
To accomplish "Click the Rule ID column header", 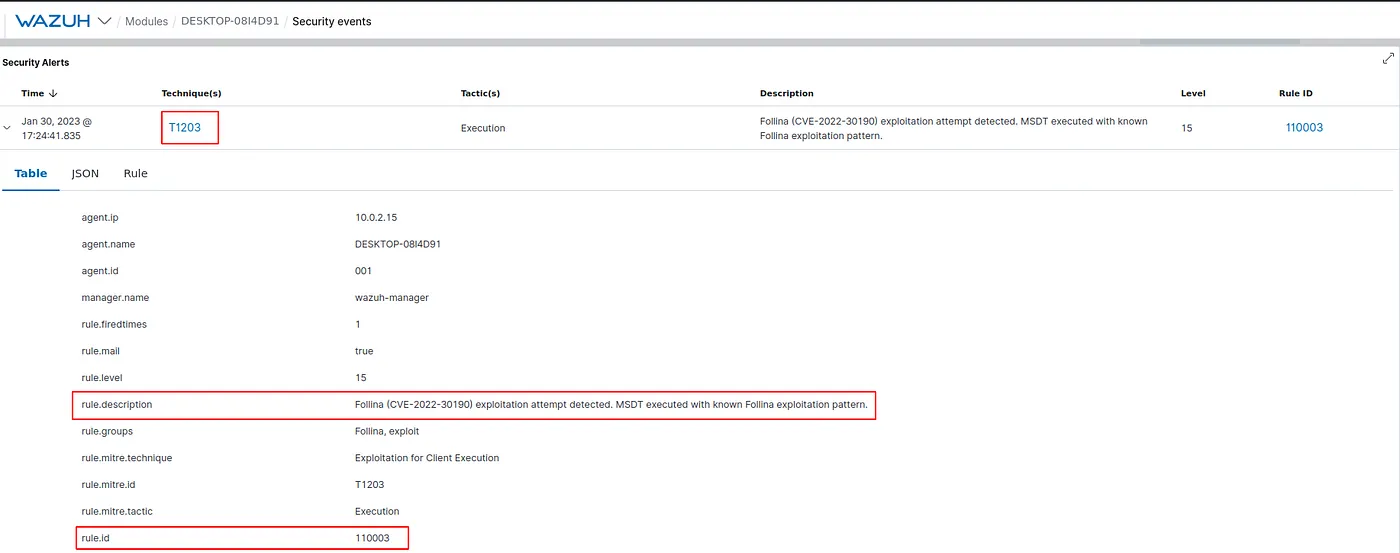I will click(x=1295, y=94).
